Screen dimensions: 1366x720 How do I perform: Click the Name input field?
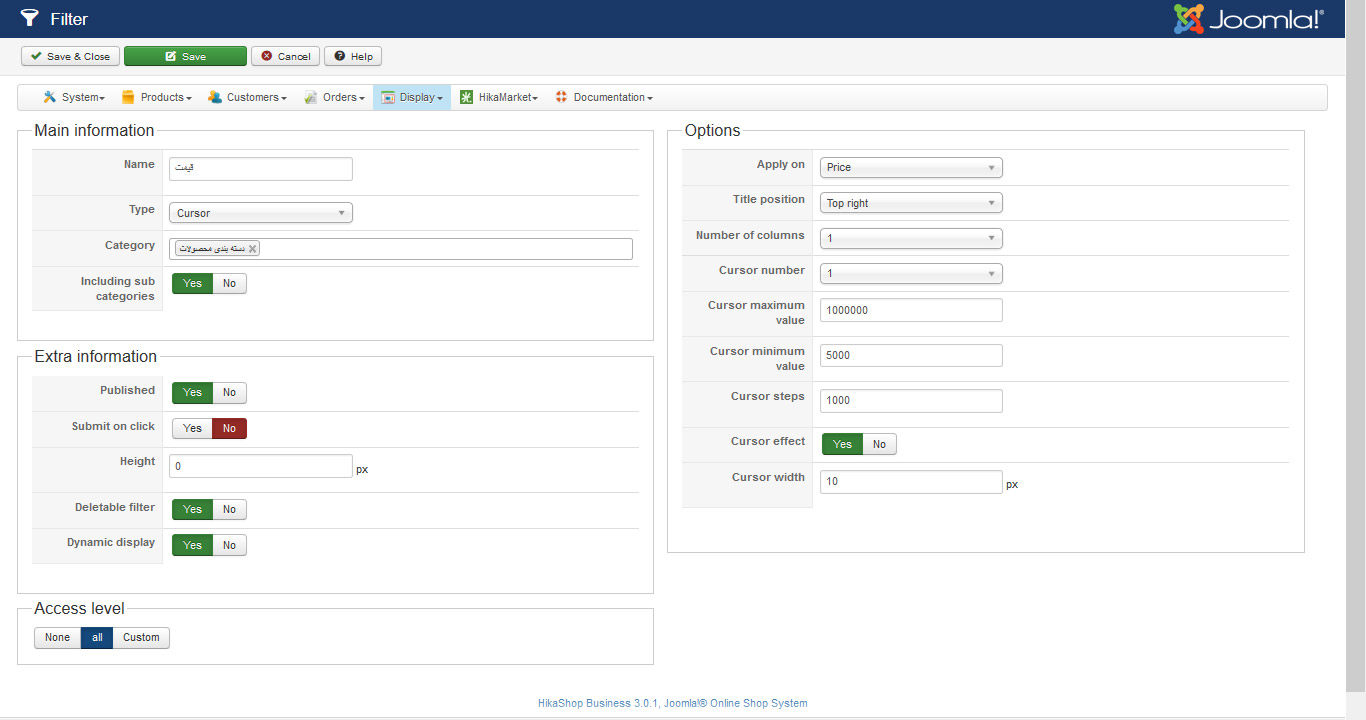click(261, 168)
